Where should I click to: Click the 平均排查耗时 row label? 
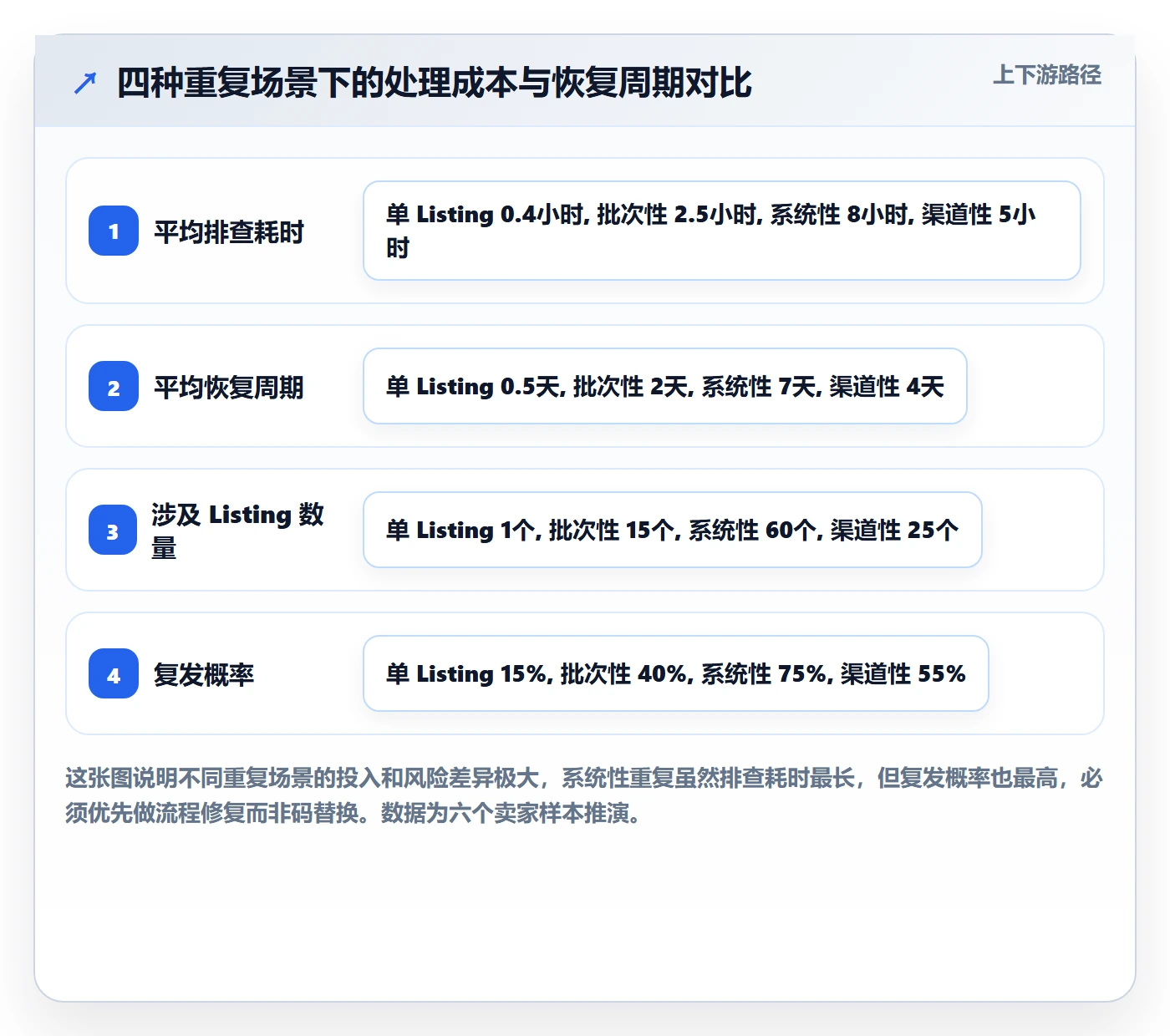(x=228, y=231)
